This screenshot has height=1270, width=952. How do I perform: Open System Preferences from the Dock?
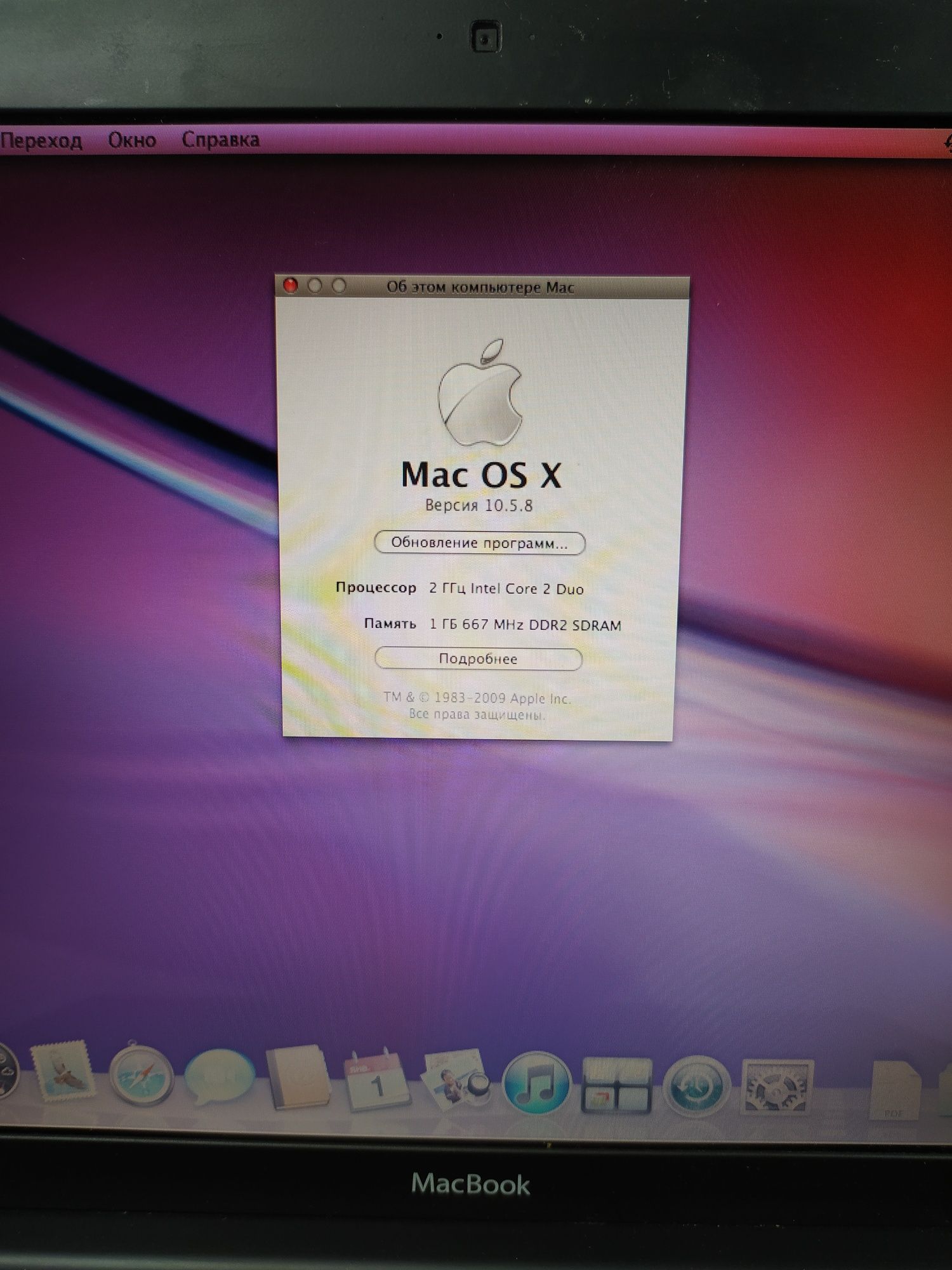pos(777,1087)
